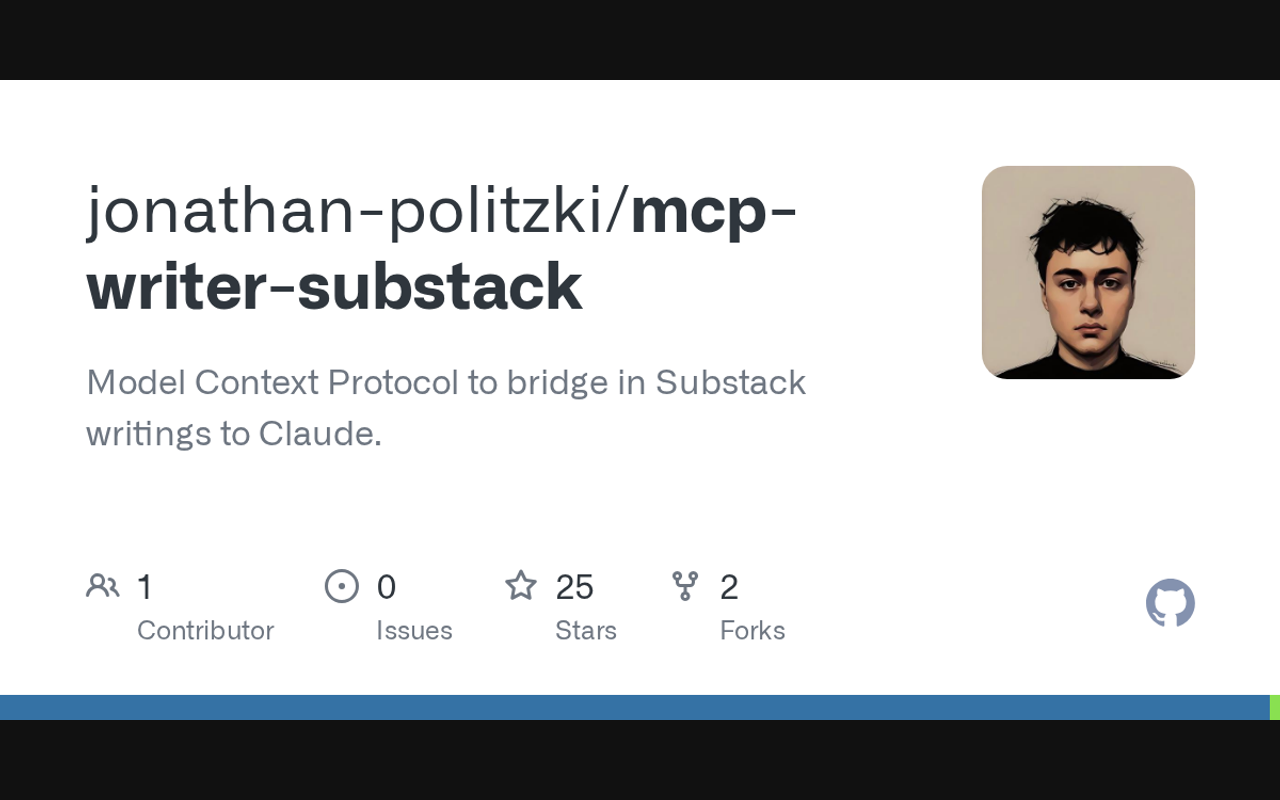Image resolution: width=1280 pixels, height=800 pixels.
Task: Click the bold "mcp-" part of the title
Action: click(714, 210)
